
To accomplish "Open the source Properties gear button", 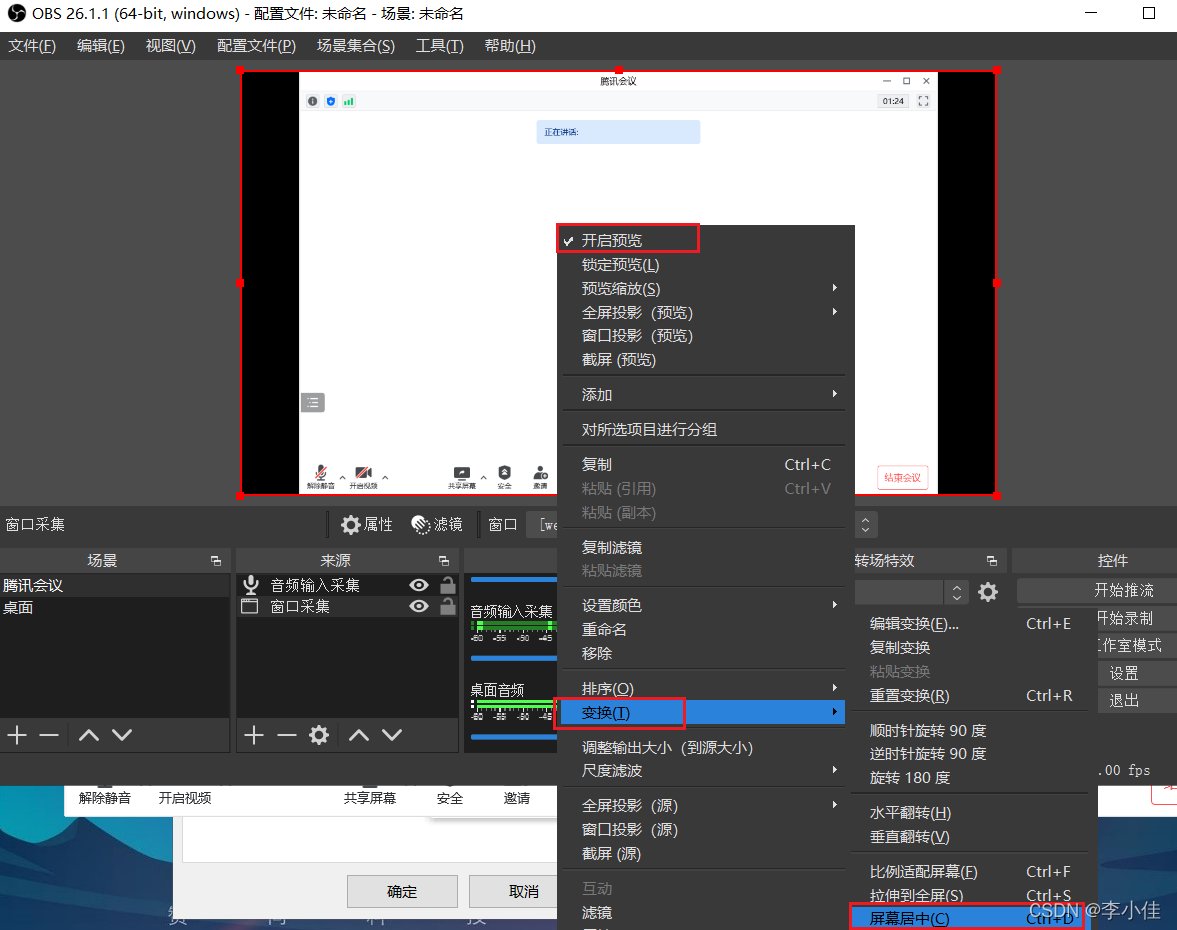I will click(x=366, y=524).
